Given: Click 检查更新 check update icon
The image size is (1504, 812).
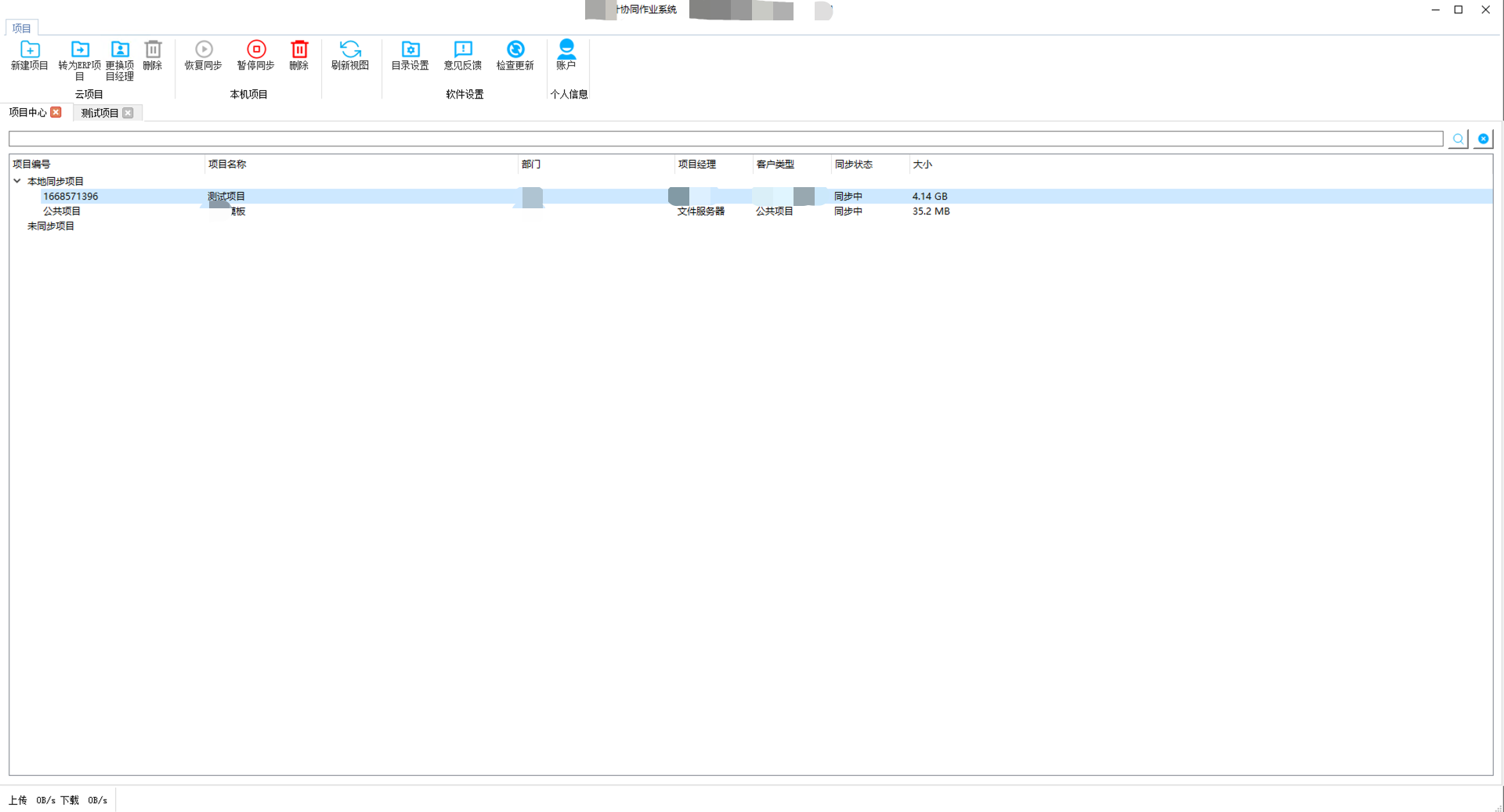Looking at the screenshot, I should coord(515,49).
